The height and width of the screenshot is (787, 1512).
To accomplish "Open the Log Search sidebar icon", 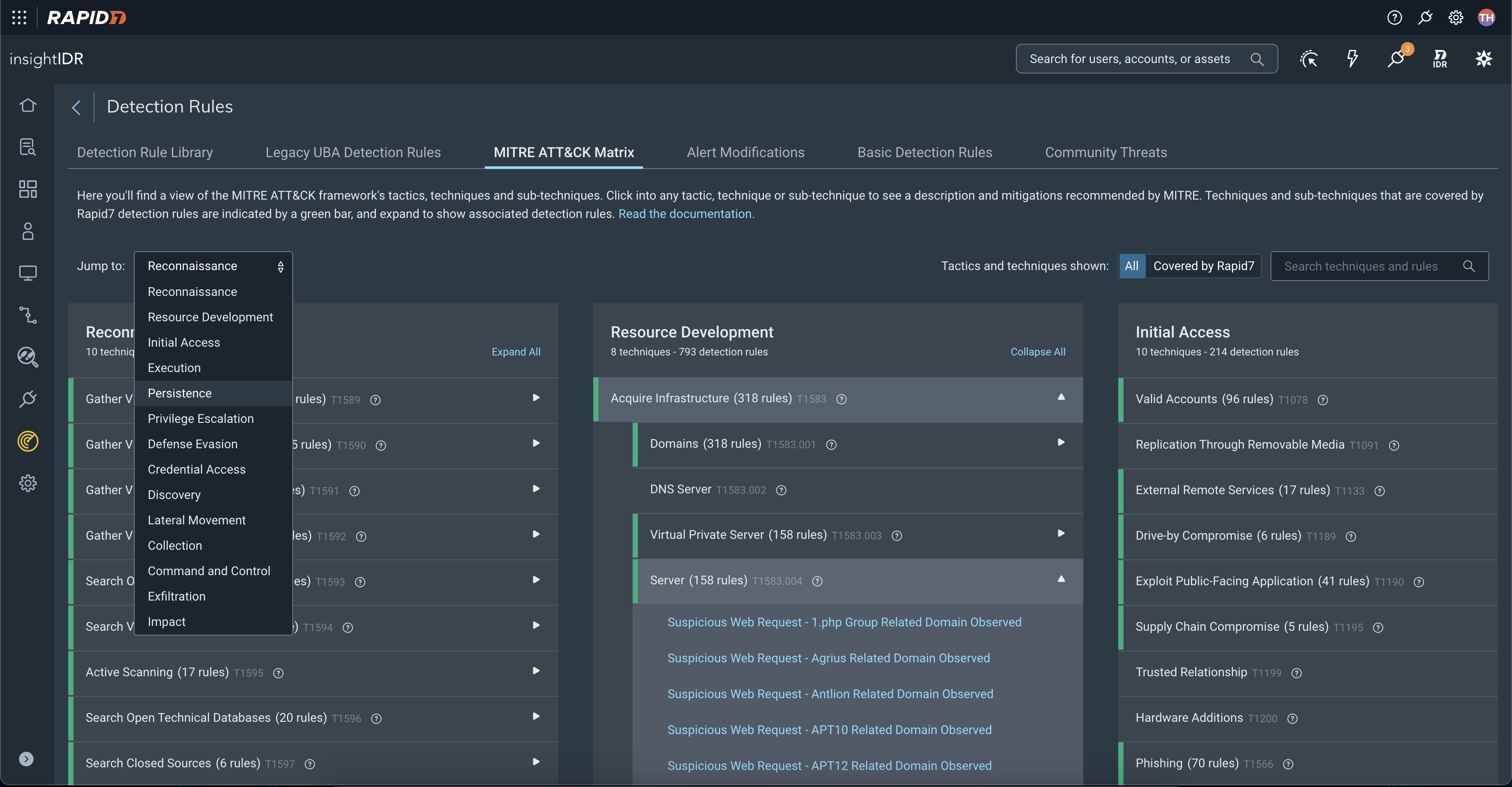I will 28,147.
